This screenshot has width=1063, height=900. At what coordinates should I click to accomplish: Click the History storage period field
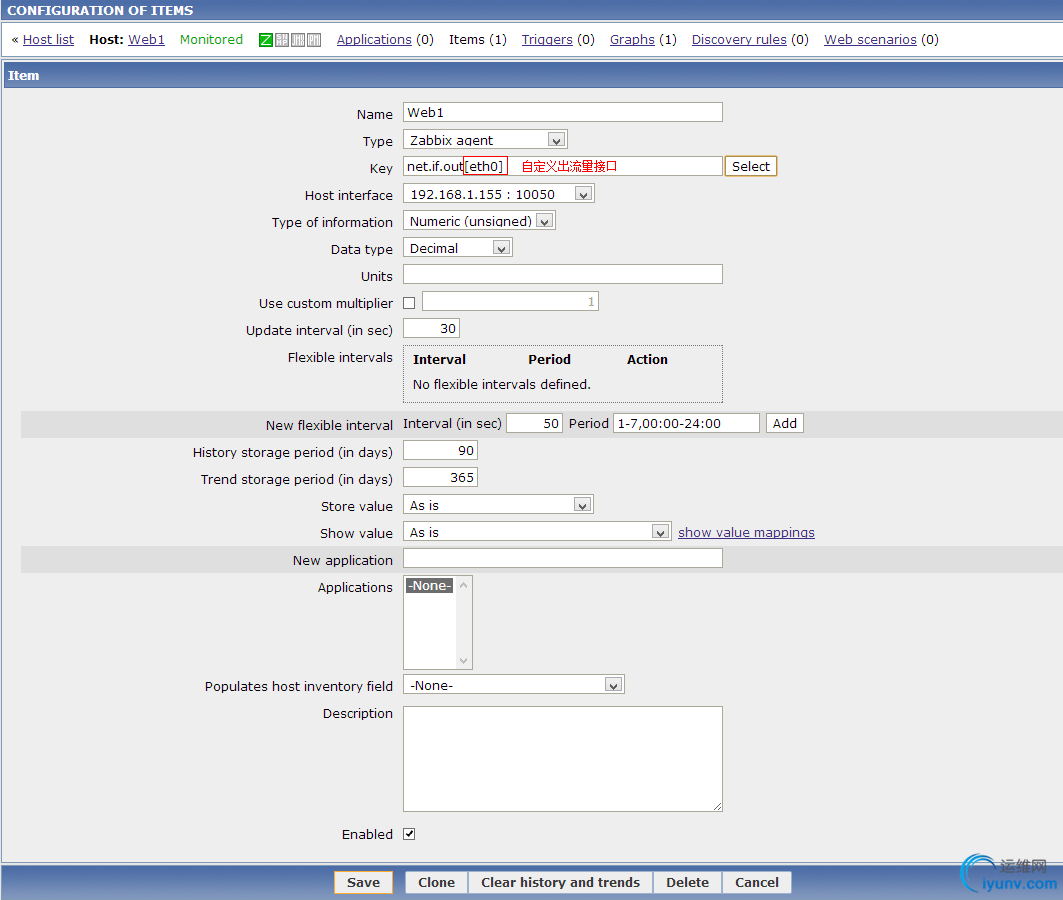(441, 451)
